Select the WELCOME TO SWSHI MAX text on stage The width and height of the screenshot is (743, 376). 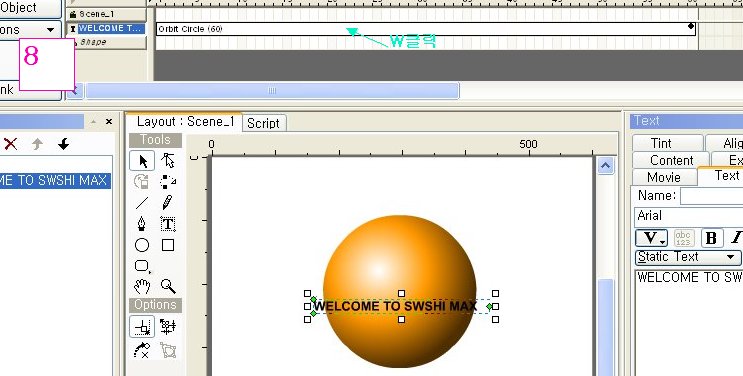(x=395, y=306)
